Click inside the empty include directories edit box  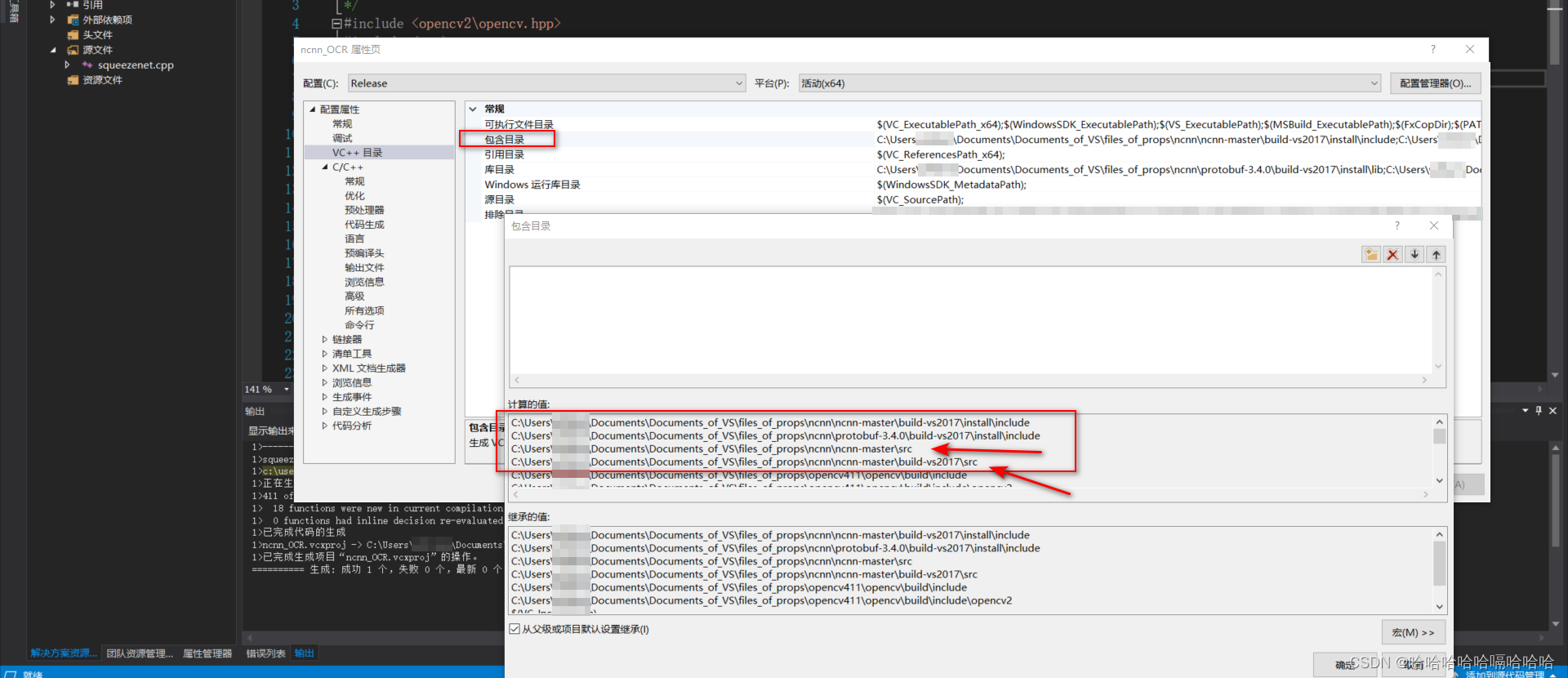(970, 319)
